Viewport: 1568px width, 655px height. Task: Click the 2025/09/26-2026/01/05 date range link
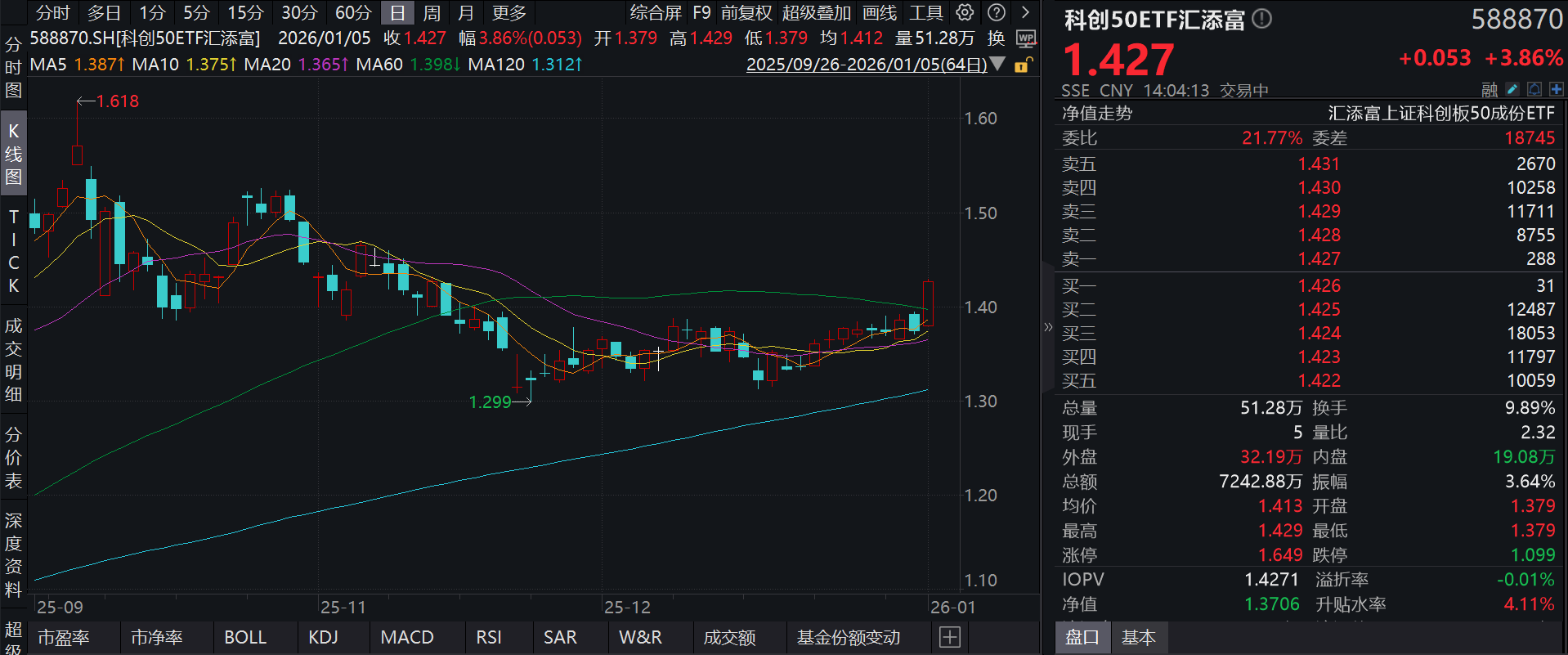click(x=866, y=64)
